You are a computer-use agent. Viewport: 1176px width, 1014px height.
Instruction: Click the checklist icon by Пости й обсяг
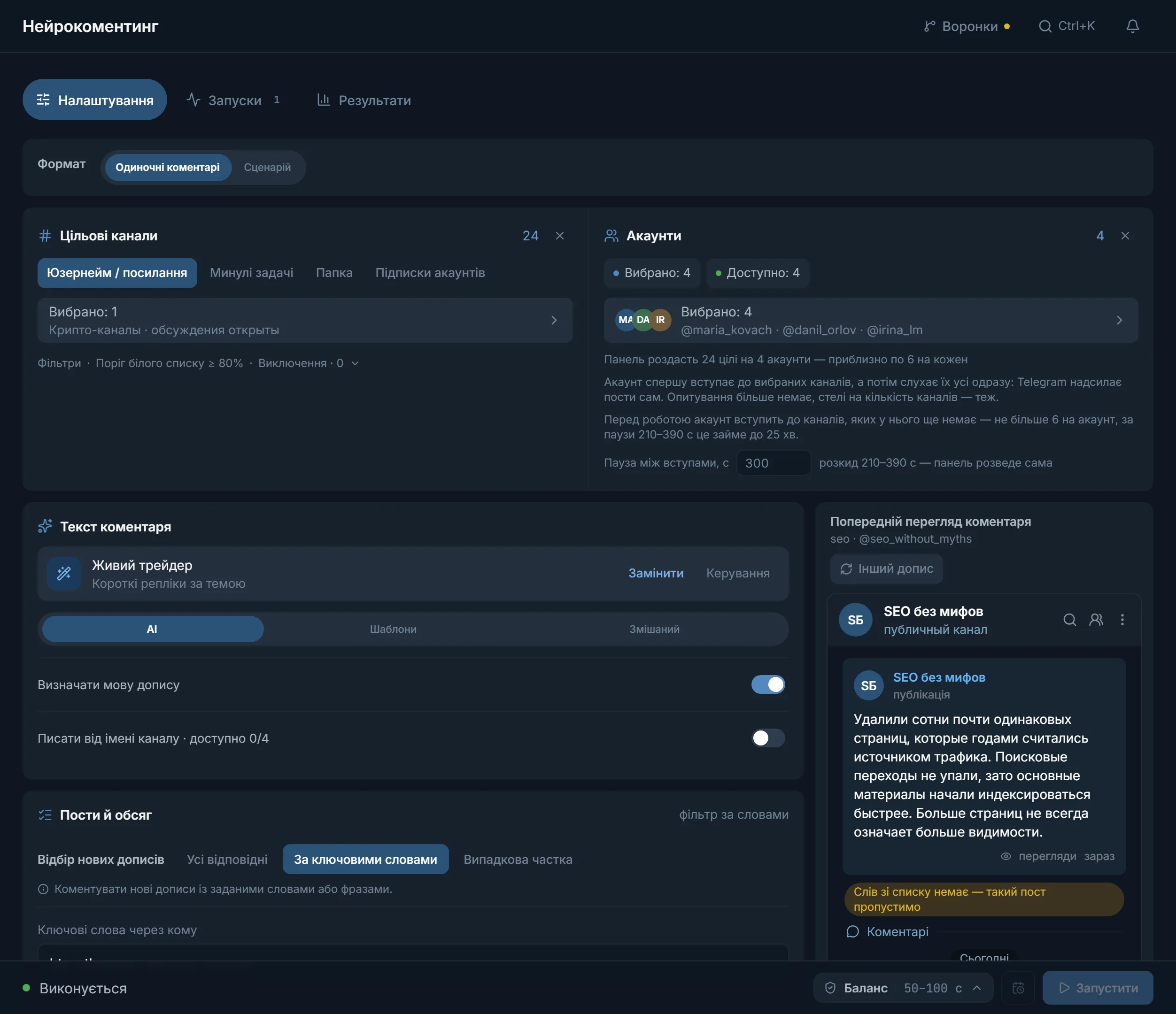coord(45,815)
